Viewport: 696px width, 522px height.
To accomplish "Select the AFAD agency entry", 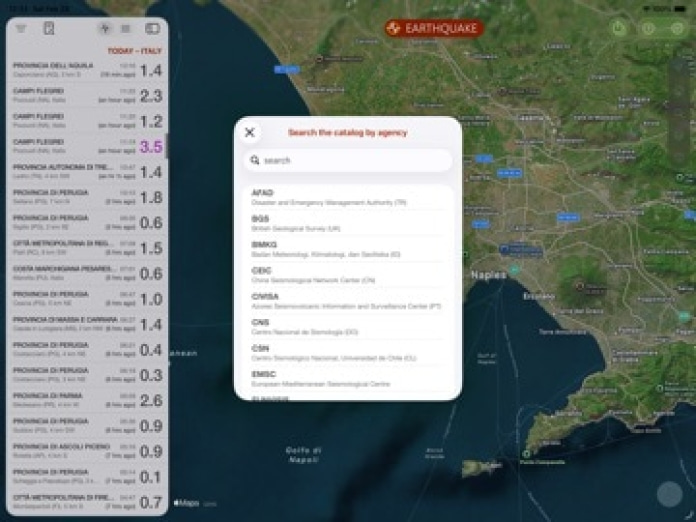I will 348,197.
